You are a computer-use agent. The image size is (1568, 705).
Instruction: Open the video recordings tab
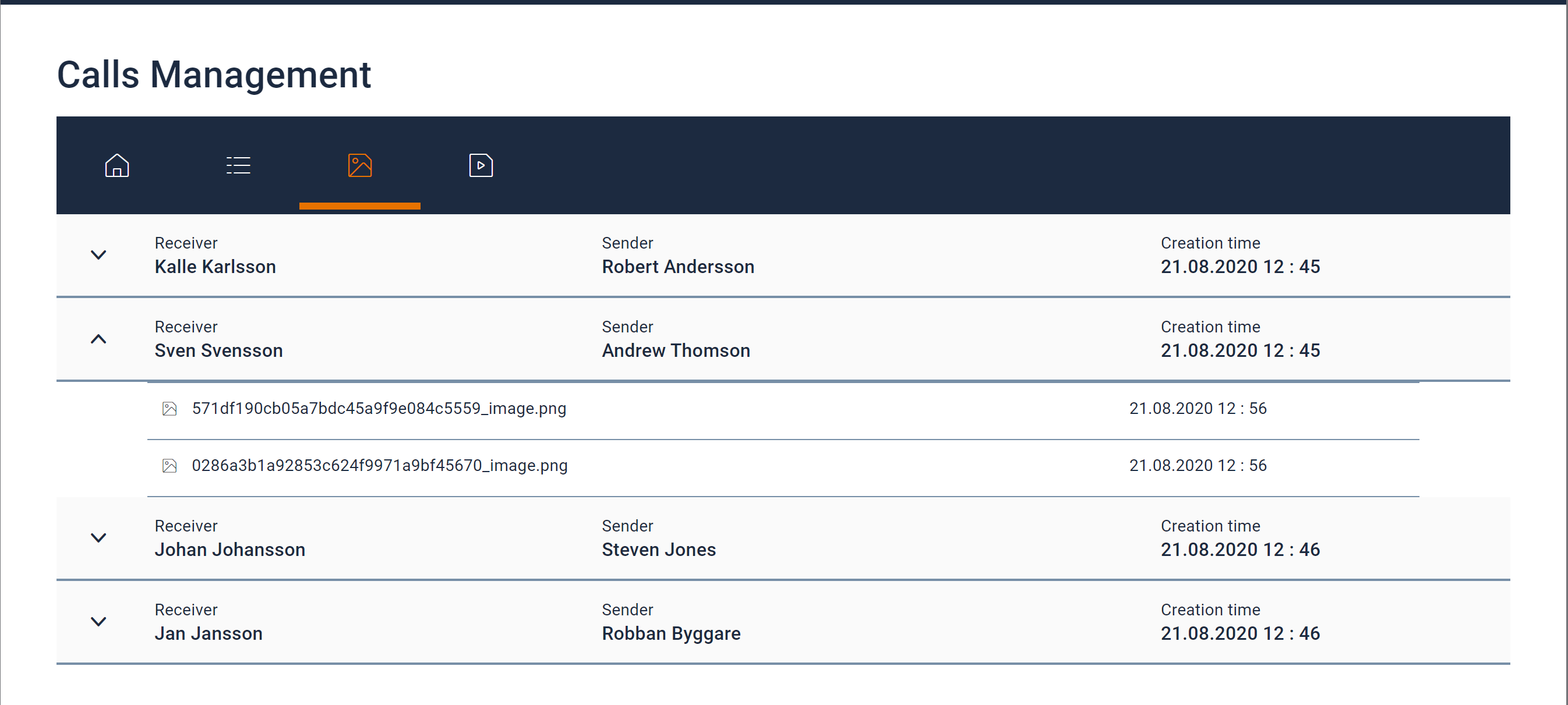(481, 165)
